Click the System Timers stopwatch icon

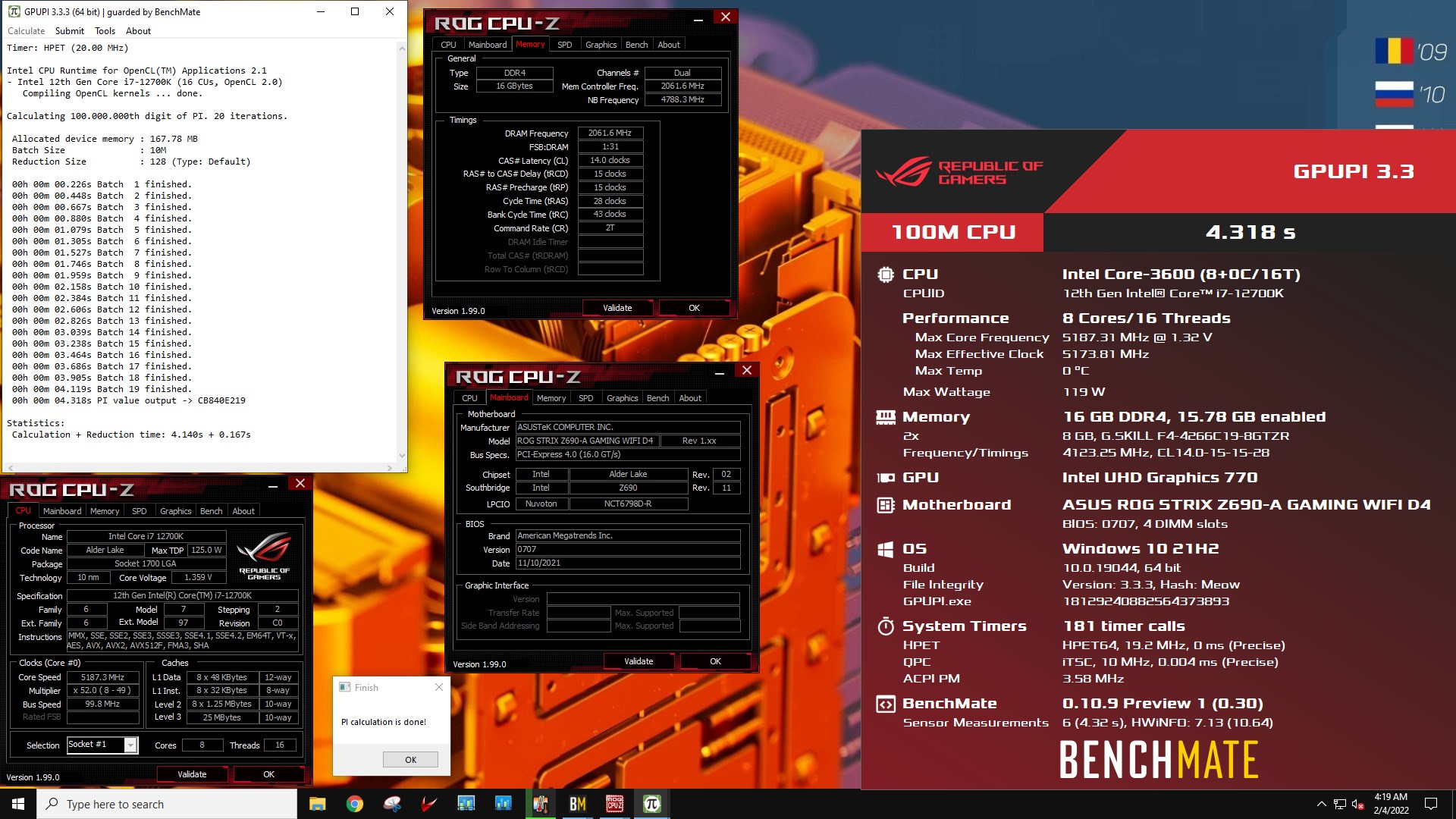(x=886, y=626)
